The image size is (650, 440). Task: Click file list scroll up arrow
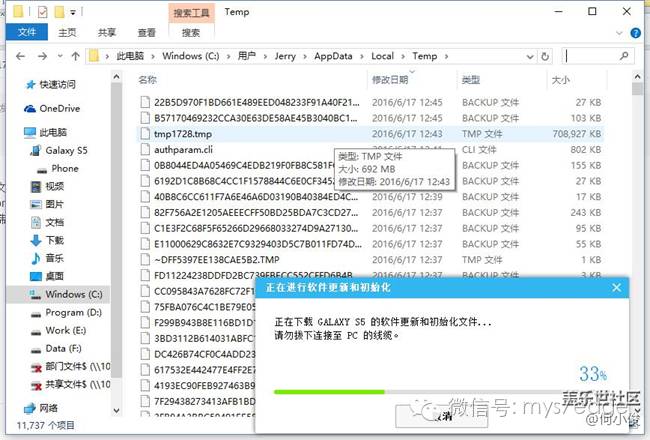pos(638,77)
